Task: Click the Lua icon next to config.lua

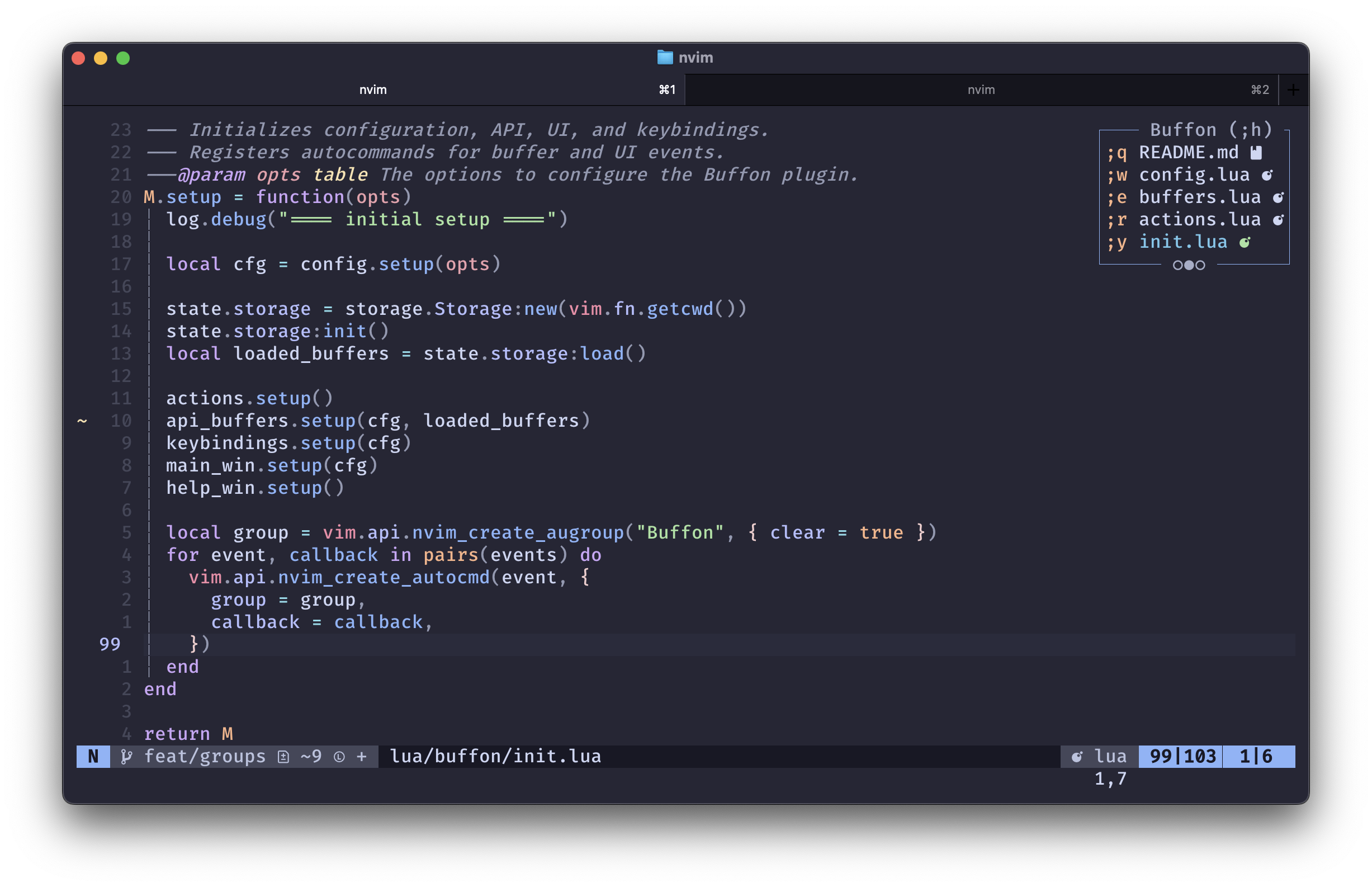Action: click(x=1267, y=175)
